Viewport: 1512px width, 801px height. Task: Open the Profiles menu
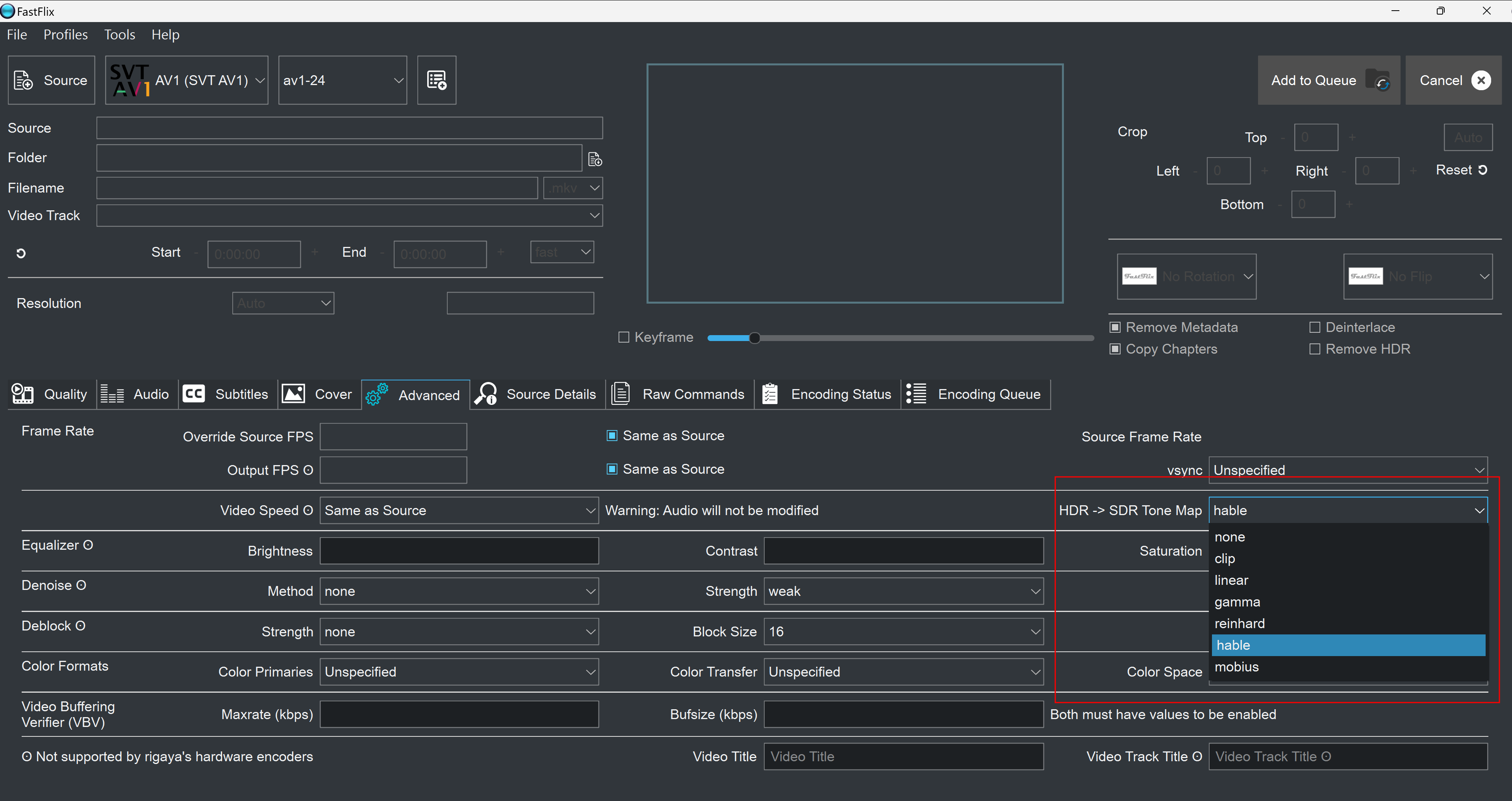pyautogui.click(x=65, y=35)
